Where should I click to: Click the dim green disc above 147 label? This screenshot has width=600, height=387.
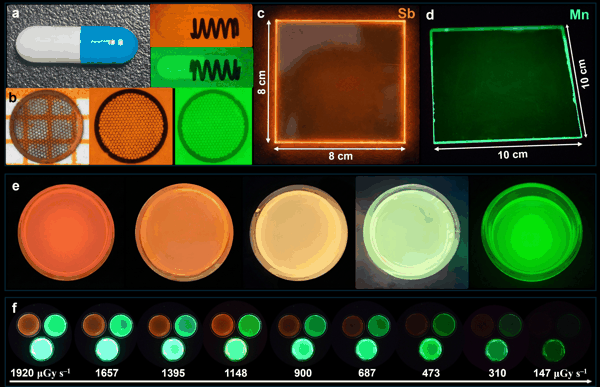pyautogui.click(x=553, y=350)
